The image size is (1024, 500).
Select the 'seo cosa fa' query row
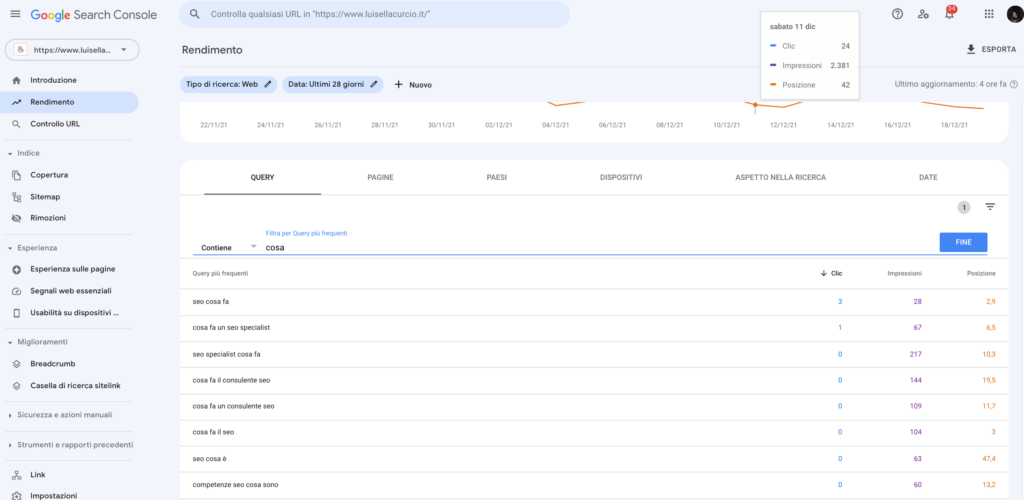click(x=594, y=302)
